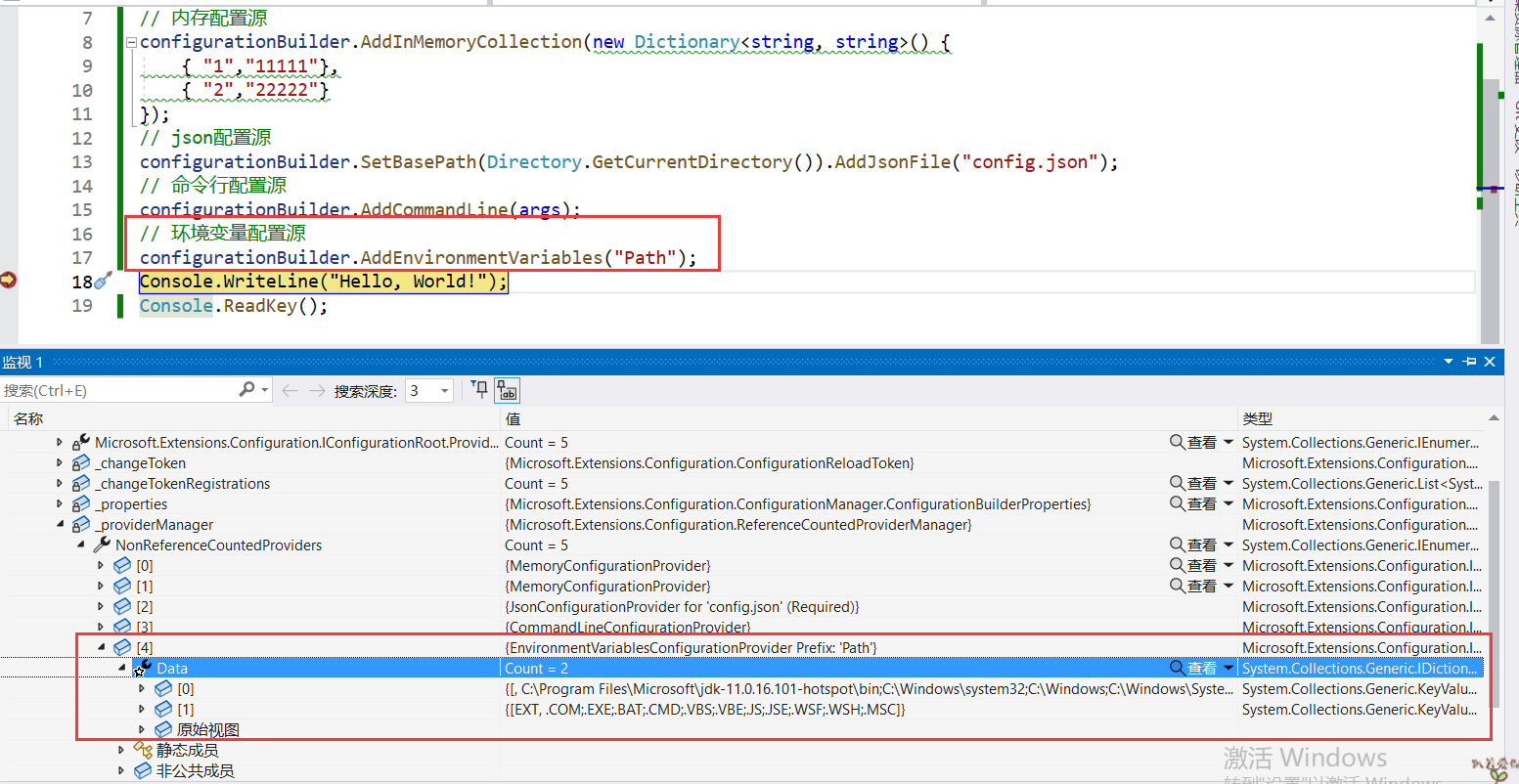
Task: Open the 查看 dropdown arrow on the Data row
Action: click(1229, 669)
